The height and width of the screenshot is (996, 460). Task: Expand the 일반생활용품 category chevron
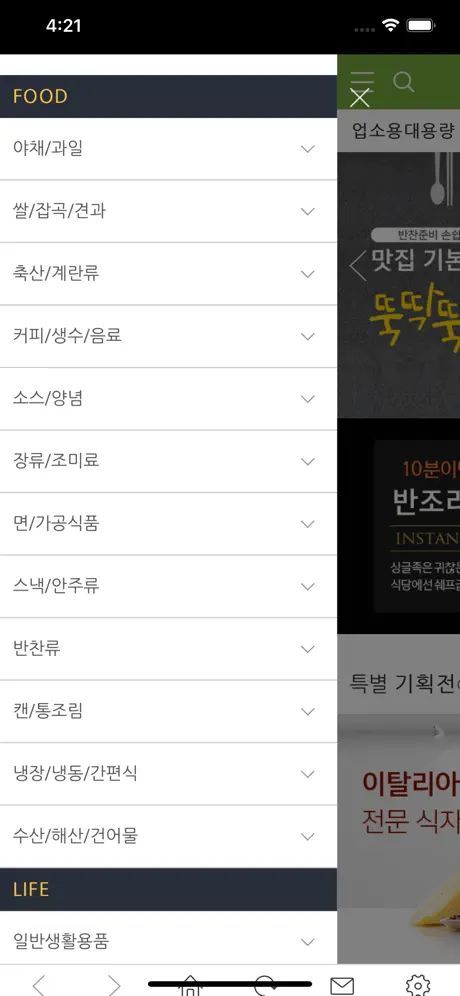pyautogui.click(x=308, y=942)
